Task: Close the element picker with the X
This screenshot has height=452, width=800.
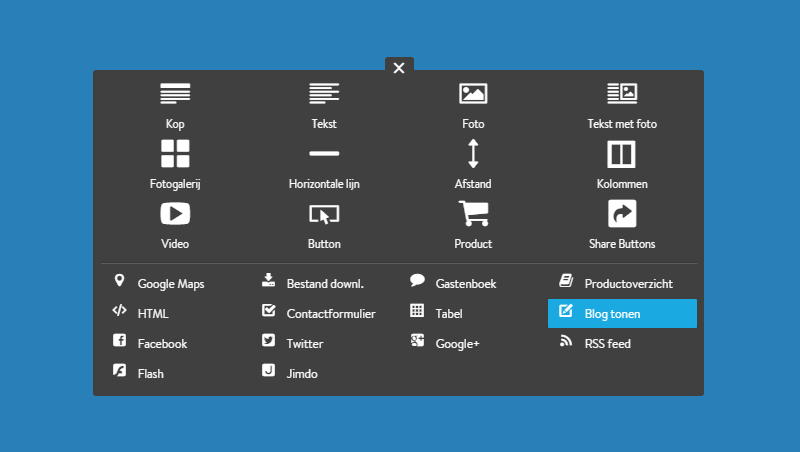Action: pyautogui.click(x=399, y=67)
